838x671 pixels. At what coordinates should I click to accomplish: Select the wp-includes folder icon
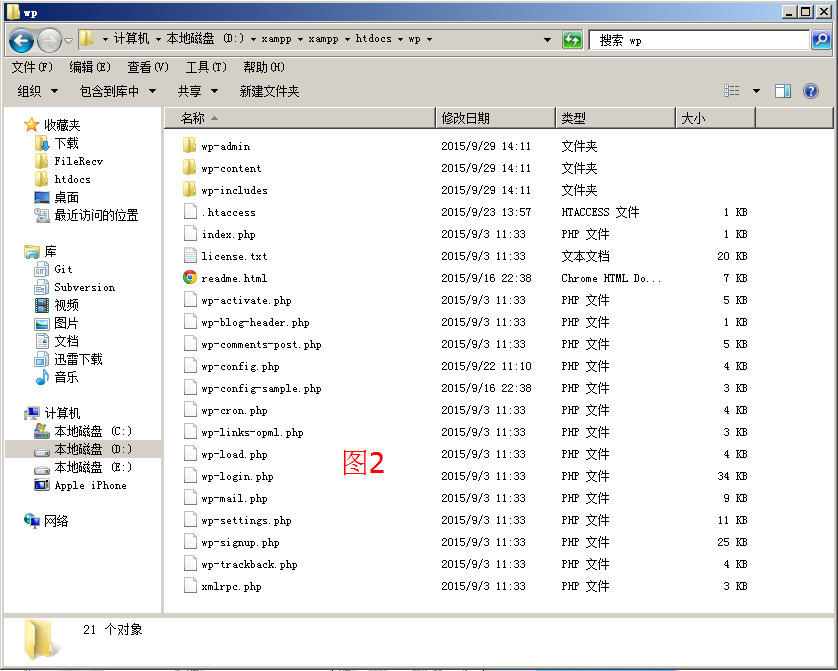tap(189, 189)
